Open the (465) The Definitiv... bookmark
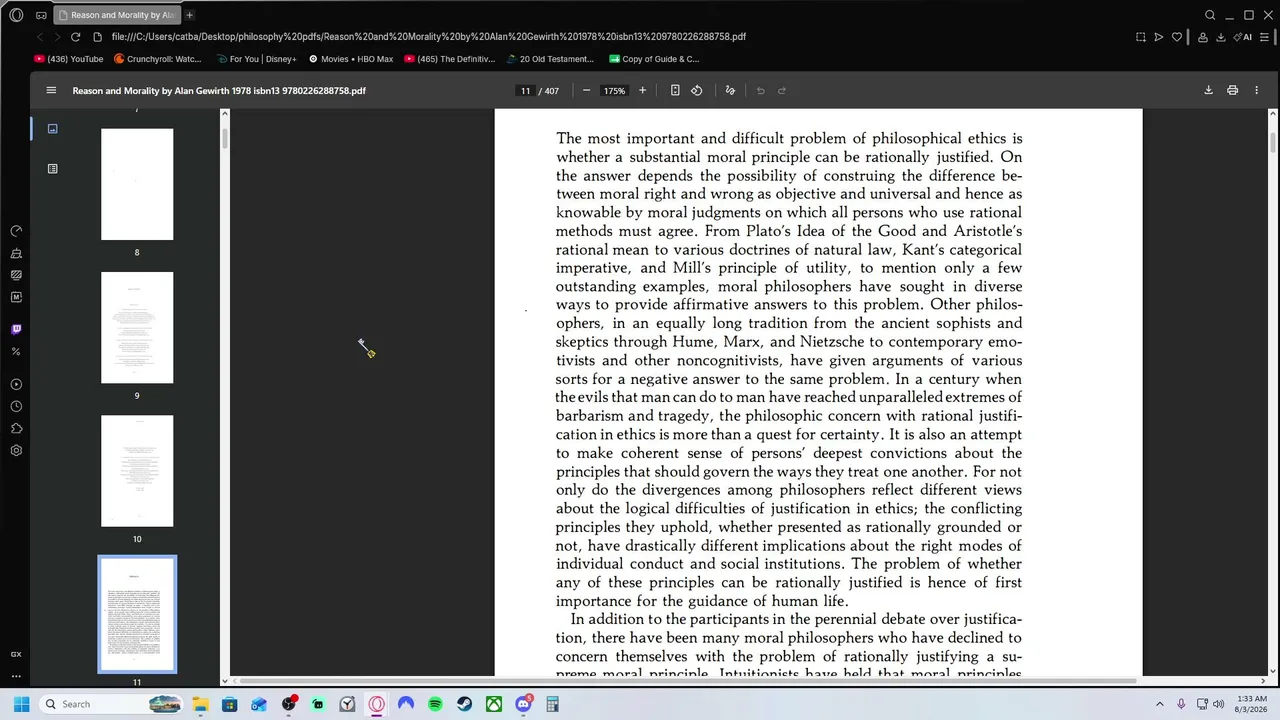This screenshot has width=1280, height=720. click(x=449, y=59)
